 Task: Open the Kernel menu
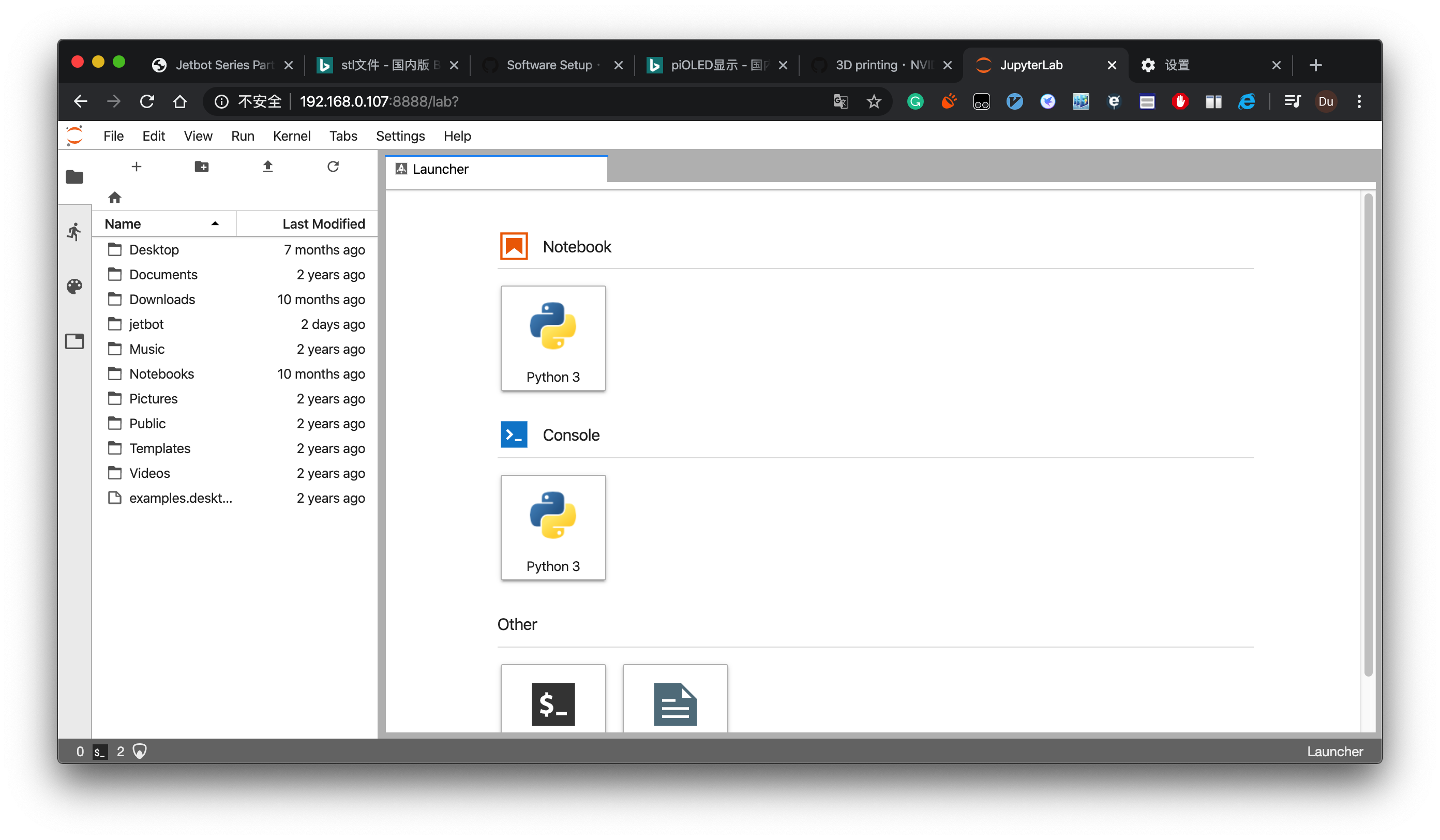291,136
